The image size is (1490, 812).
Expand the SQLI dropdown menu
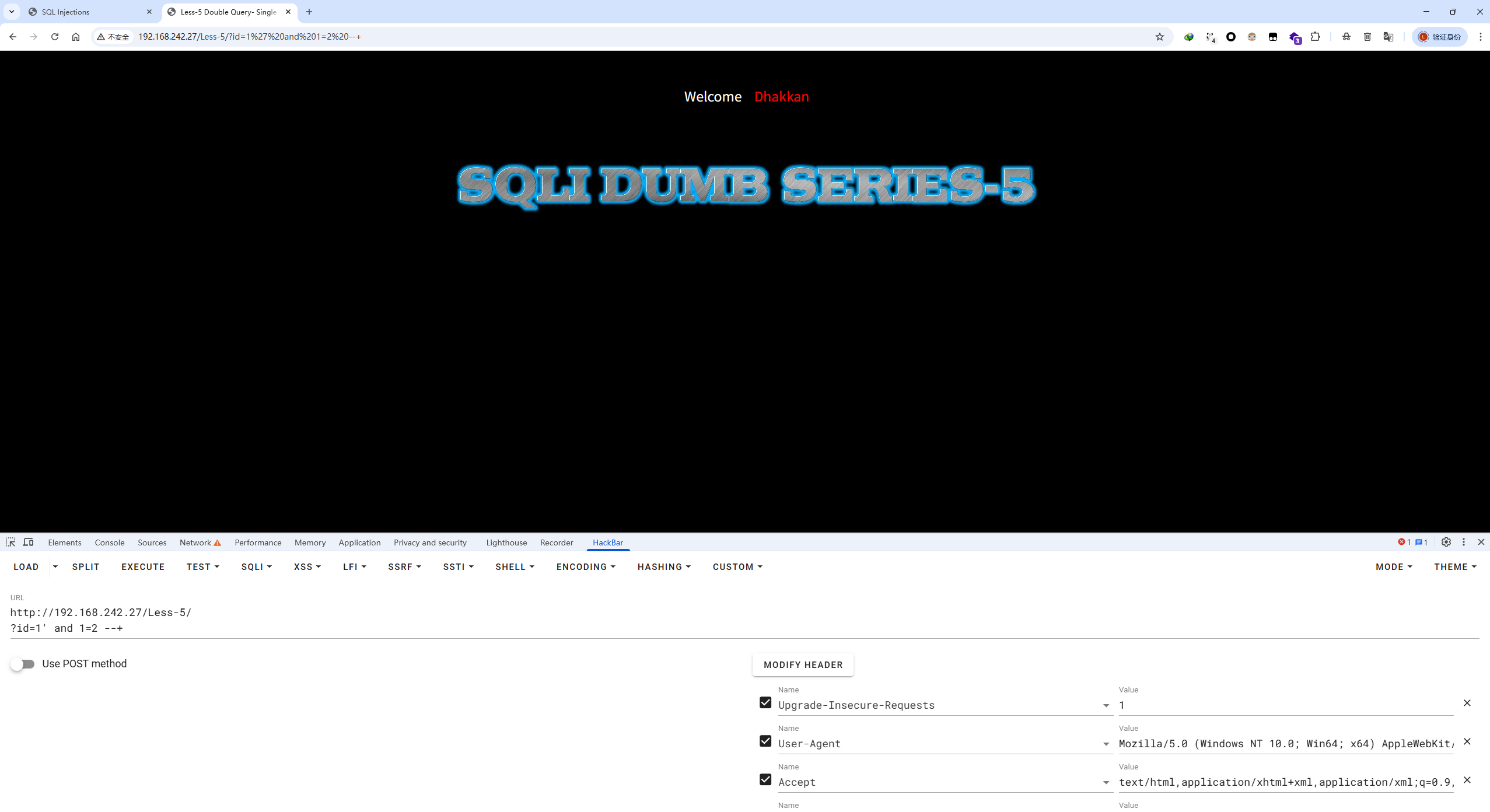[257, 567]
